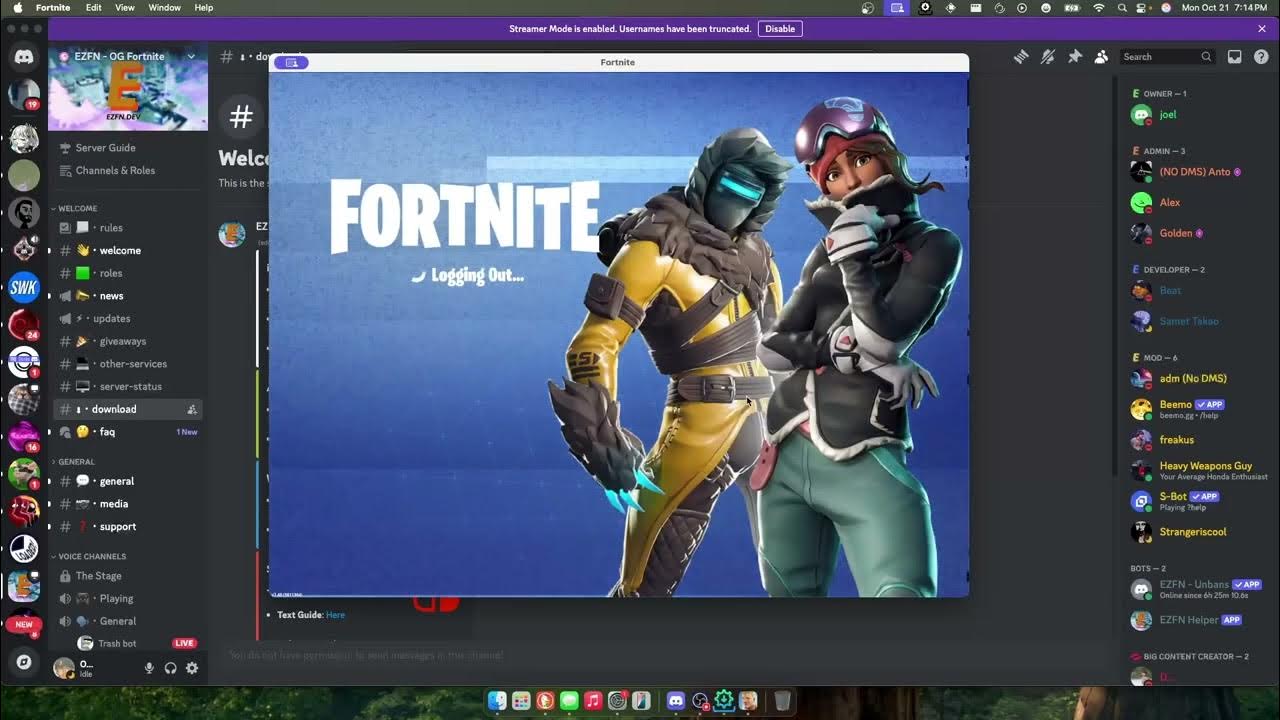Image resolution: width=1280 pixels, height=720 pixels.
Task: Open the general text channel
Action: click(x=128, y=481)
